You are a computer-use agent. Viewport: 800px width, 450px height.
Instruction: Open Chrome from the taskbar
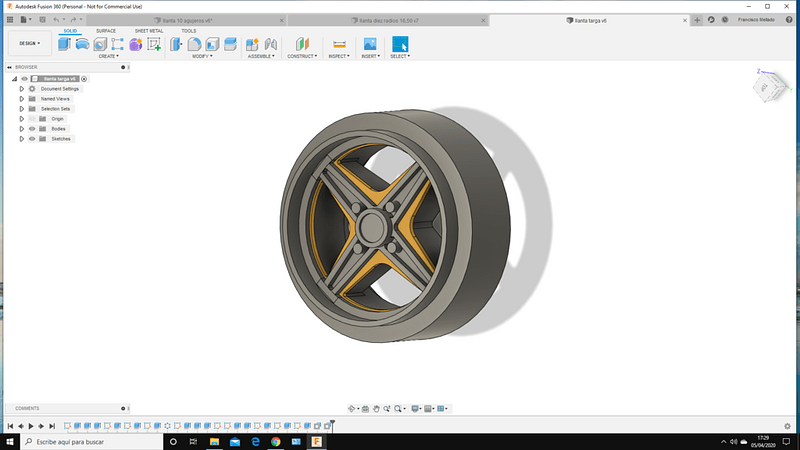[276, 442]
